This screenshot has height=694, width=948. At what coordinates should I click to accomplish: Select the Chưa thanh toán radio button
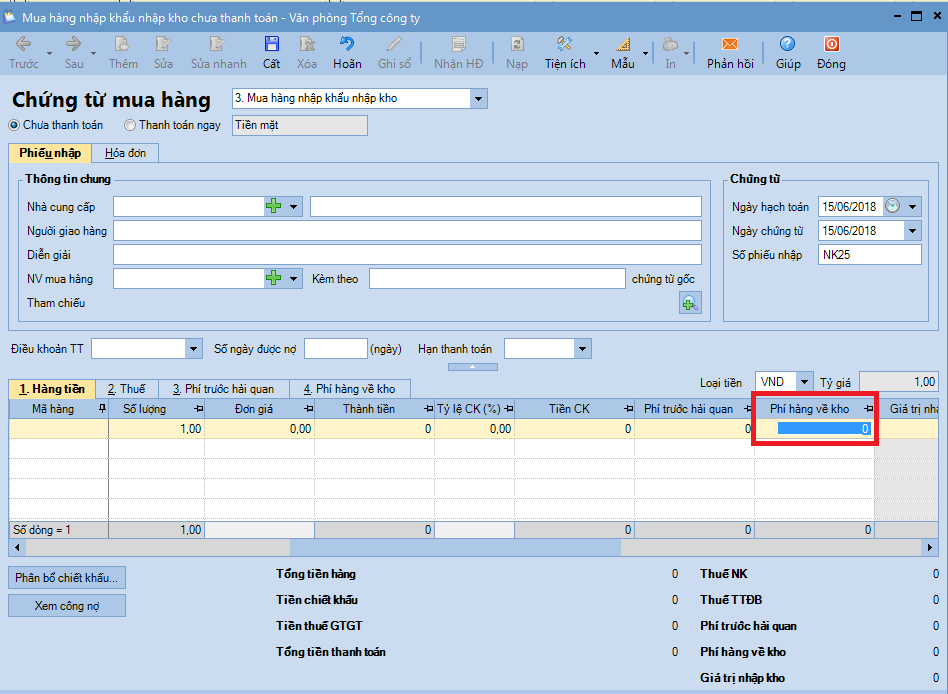[x=14, y=125]
